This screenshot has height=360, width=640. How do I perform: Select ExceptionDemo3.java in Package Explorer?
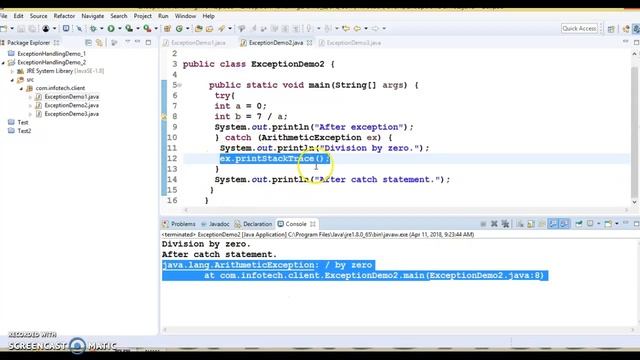coord(71,114)
